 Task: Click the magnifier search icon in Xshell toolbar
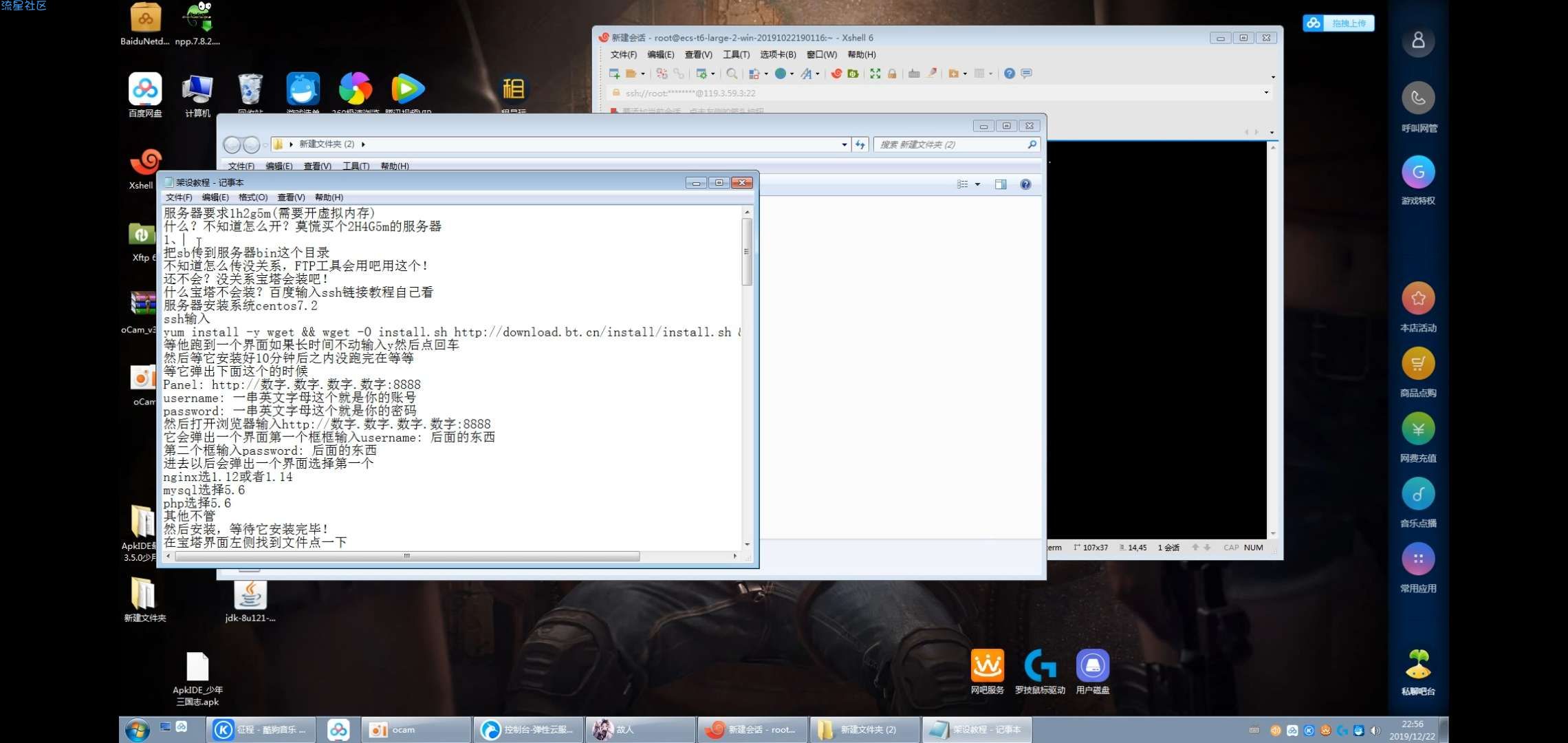tap(732, 74)
